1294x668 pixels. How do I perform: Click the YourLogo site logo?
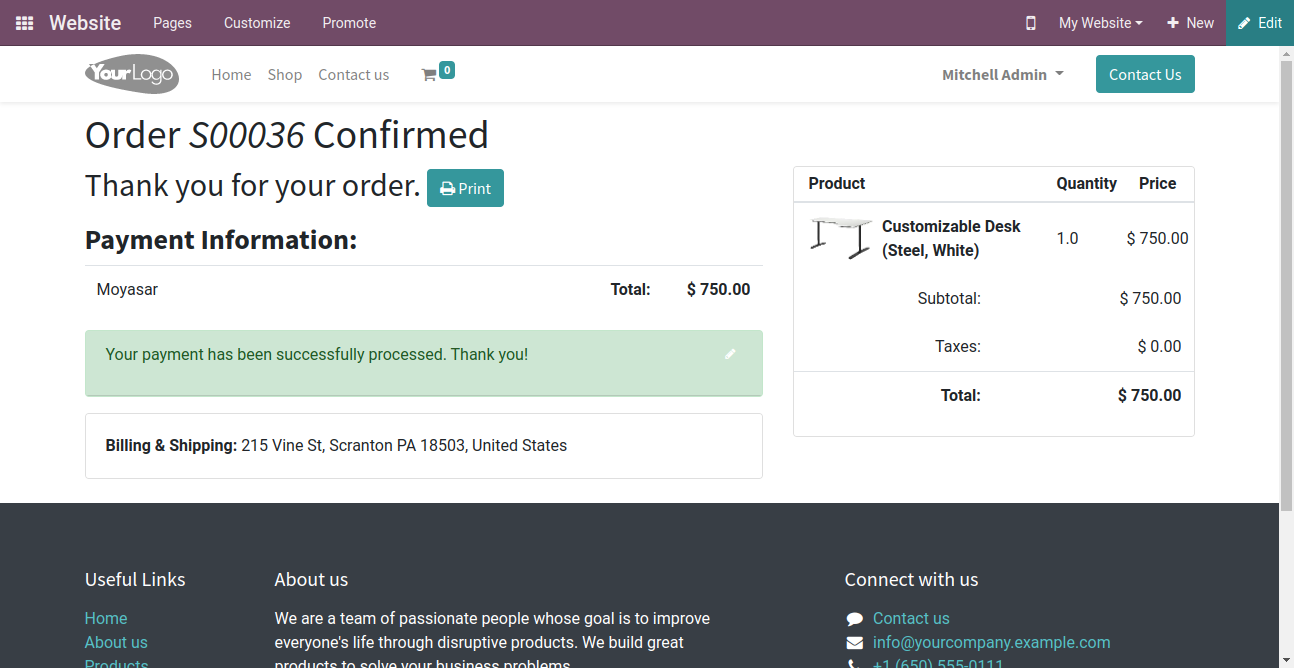(x=132, y=74)
